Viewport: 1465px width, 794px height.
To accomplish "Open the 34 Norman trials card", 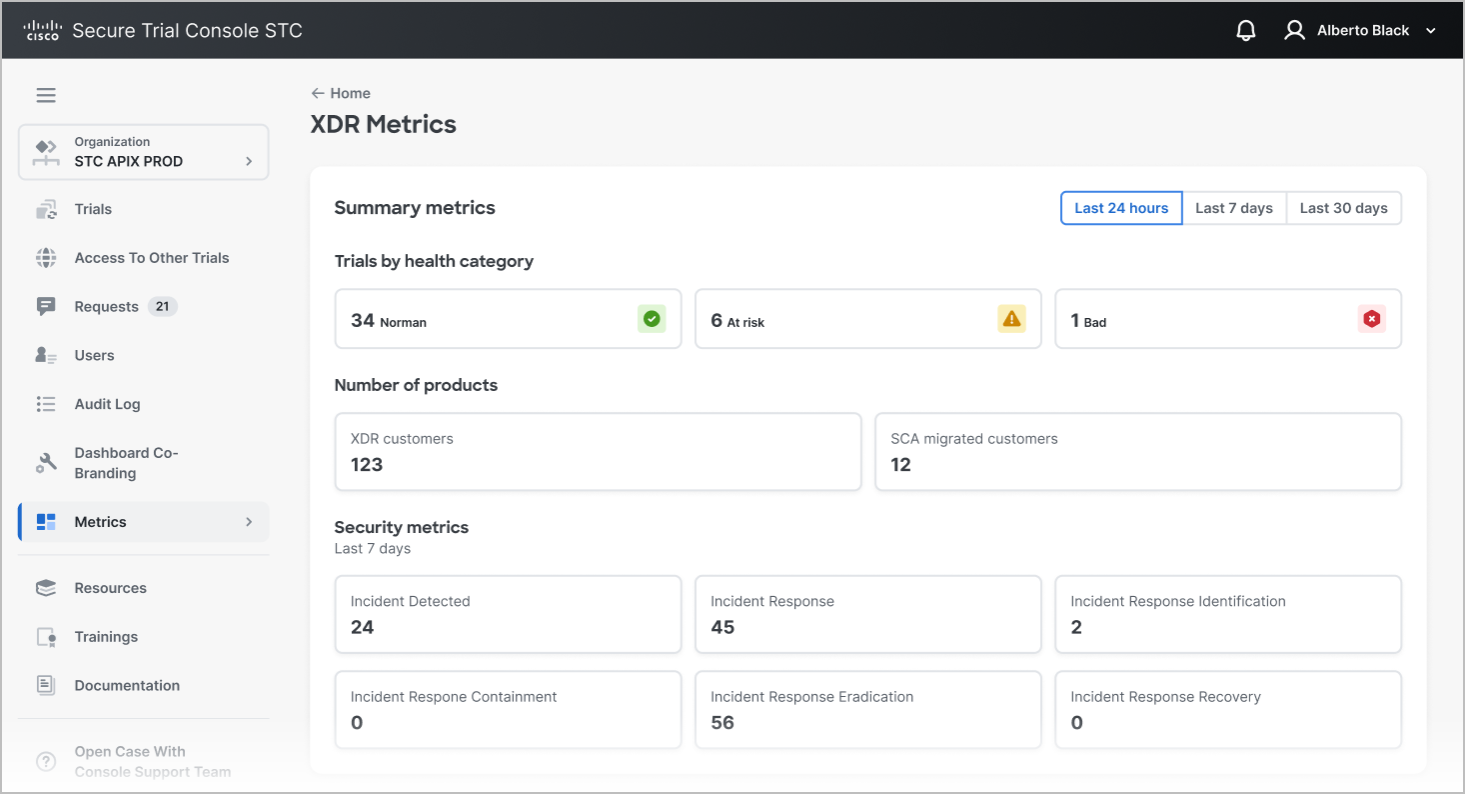I will (x=508, y=319).
